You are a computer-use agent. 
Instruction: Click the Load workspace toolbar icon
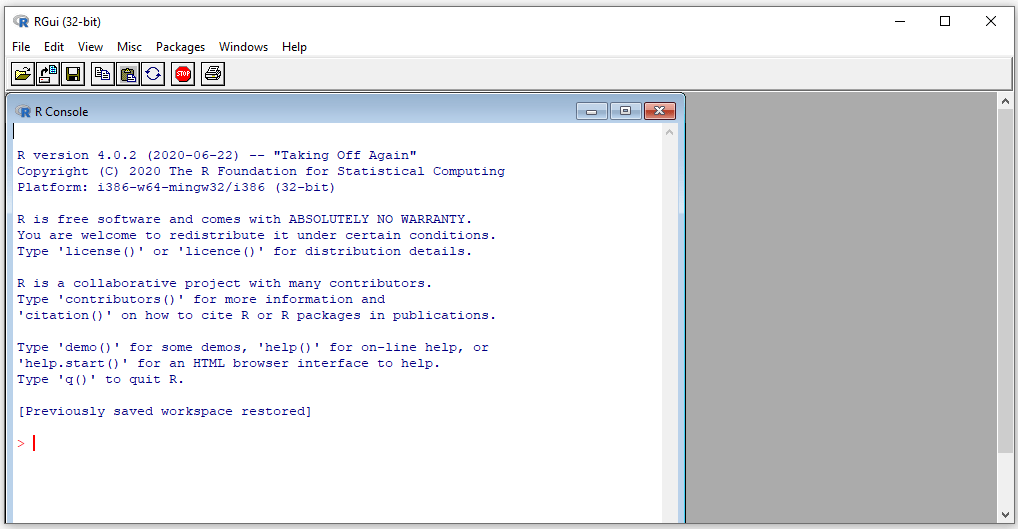tap(47, 73)
